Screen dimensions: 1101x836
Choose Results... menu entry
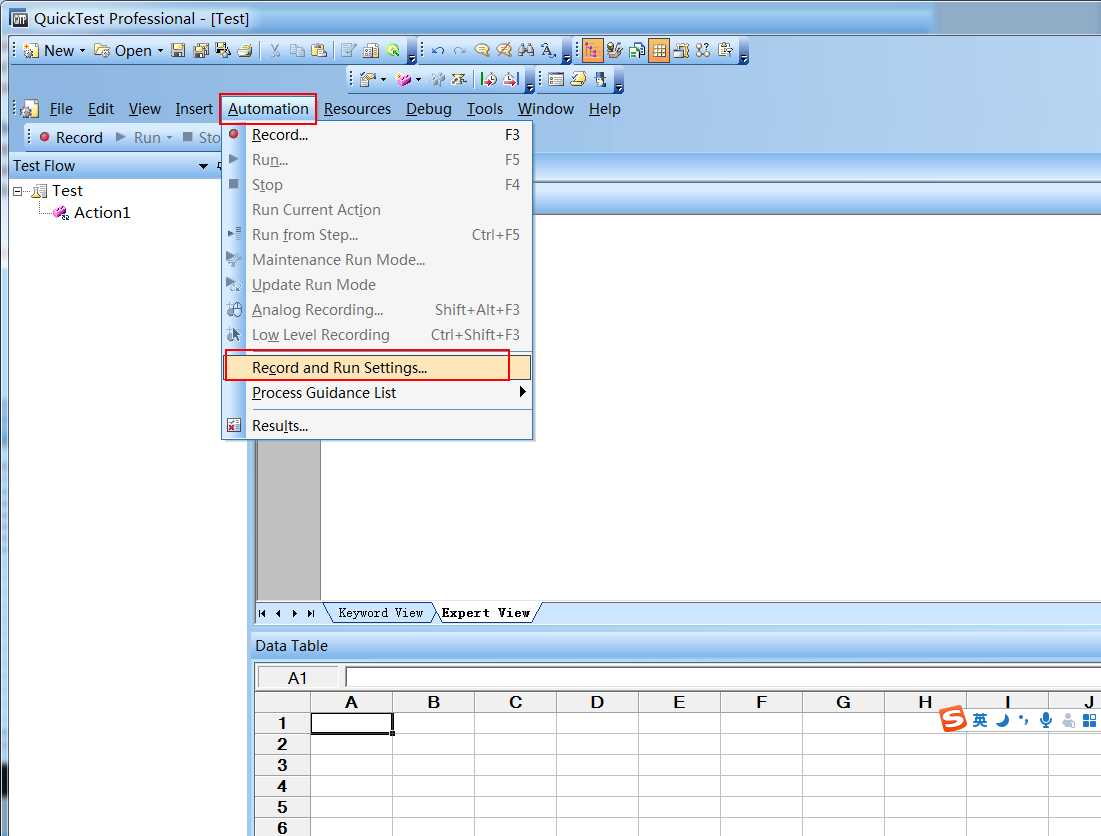tap(377, 426)
